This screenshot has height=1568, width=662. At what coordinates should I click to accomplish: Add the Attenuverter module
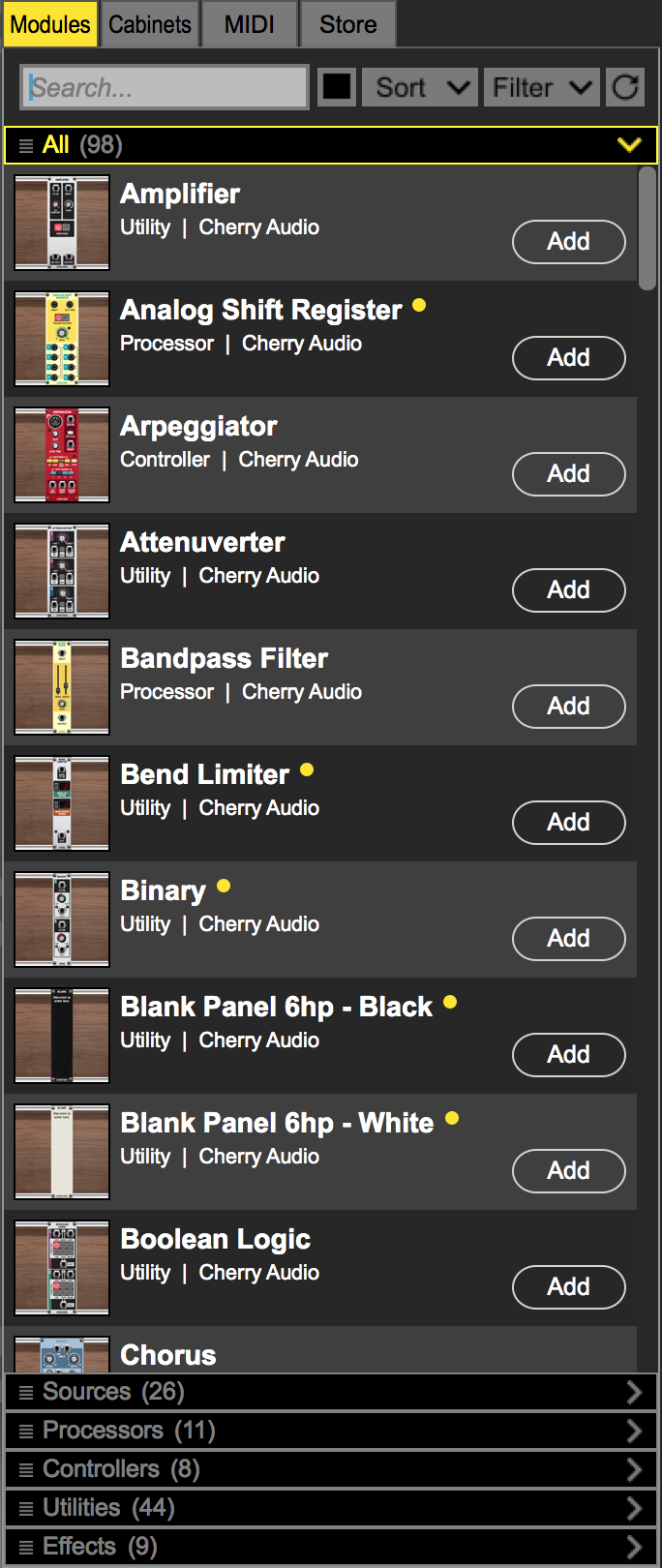[568, 590]
